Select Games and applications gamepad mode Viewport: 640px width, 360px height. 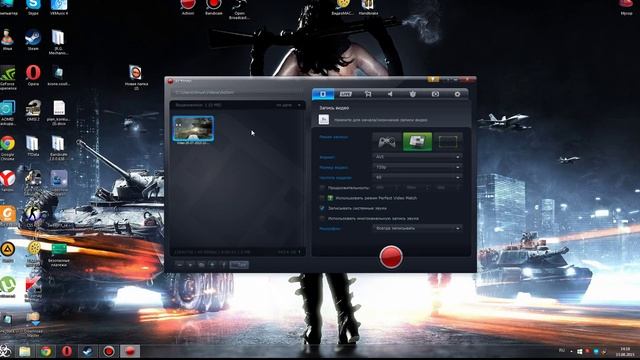387,142
